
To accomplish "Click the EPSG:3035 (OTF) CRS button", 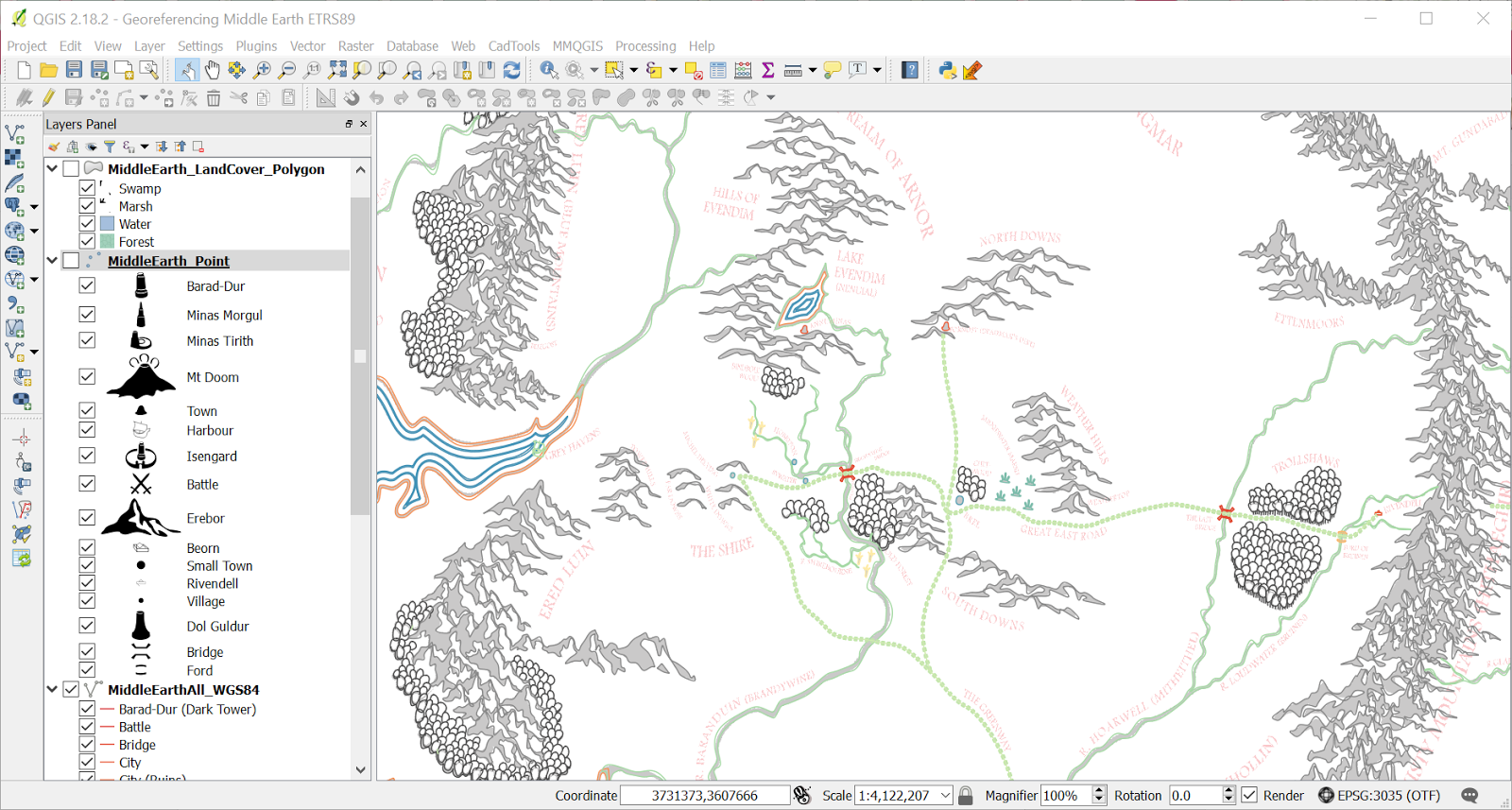I will point(1380,796).
